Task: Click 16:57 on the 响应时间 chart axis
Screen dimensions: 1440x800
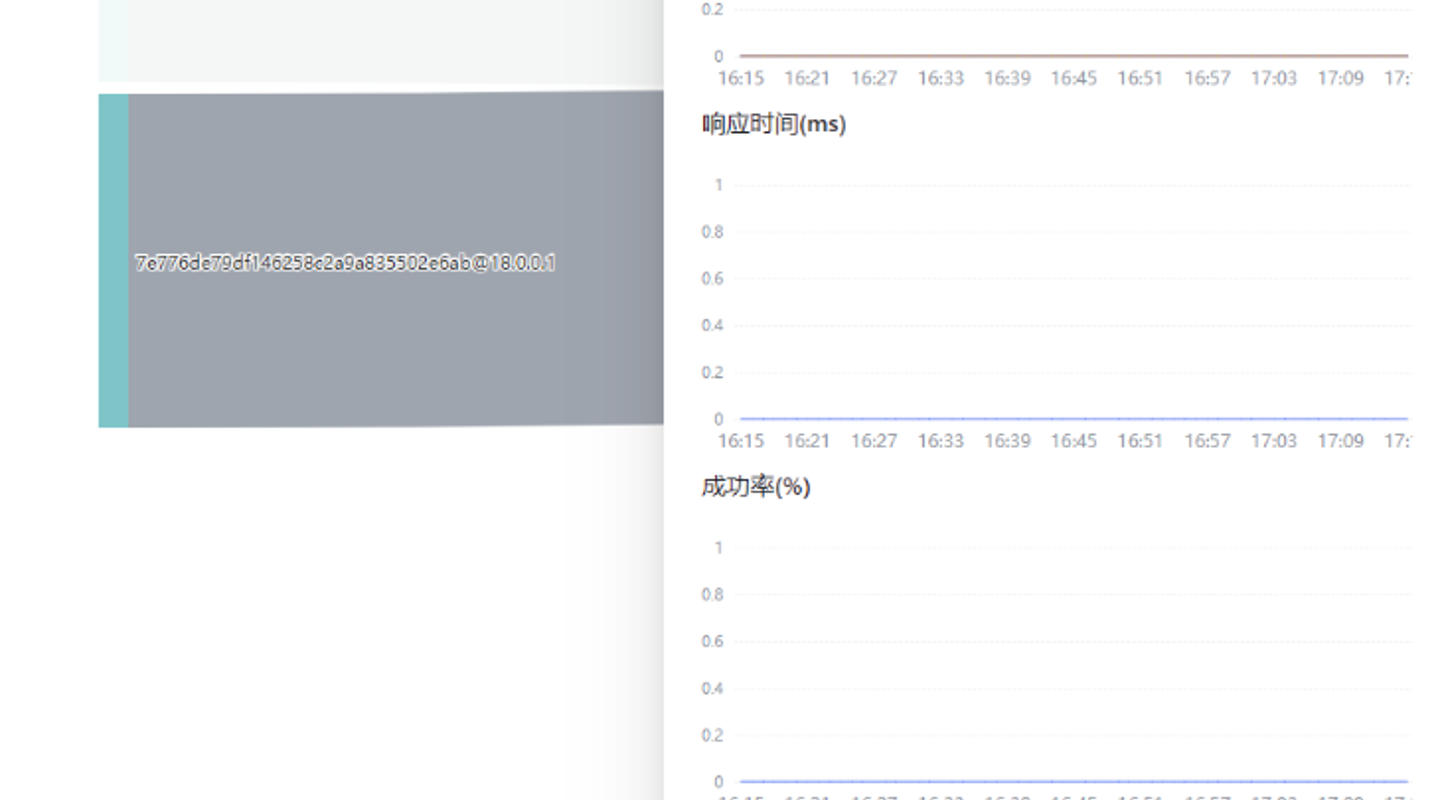Action: pos(1207,441)
